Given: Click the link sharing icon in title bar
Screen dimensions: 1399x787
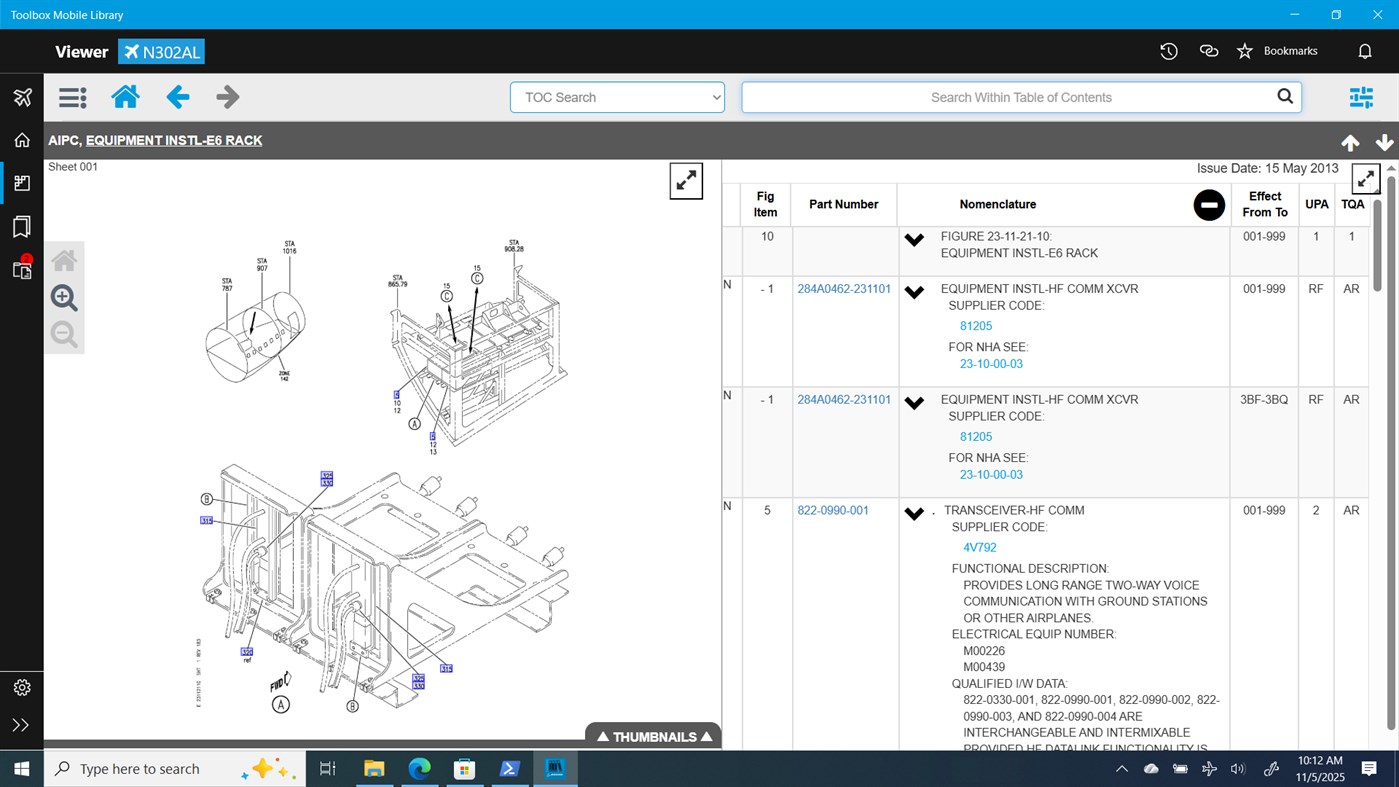Looking at the screenshot, I should (1208, 50).
